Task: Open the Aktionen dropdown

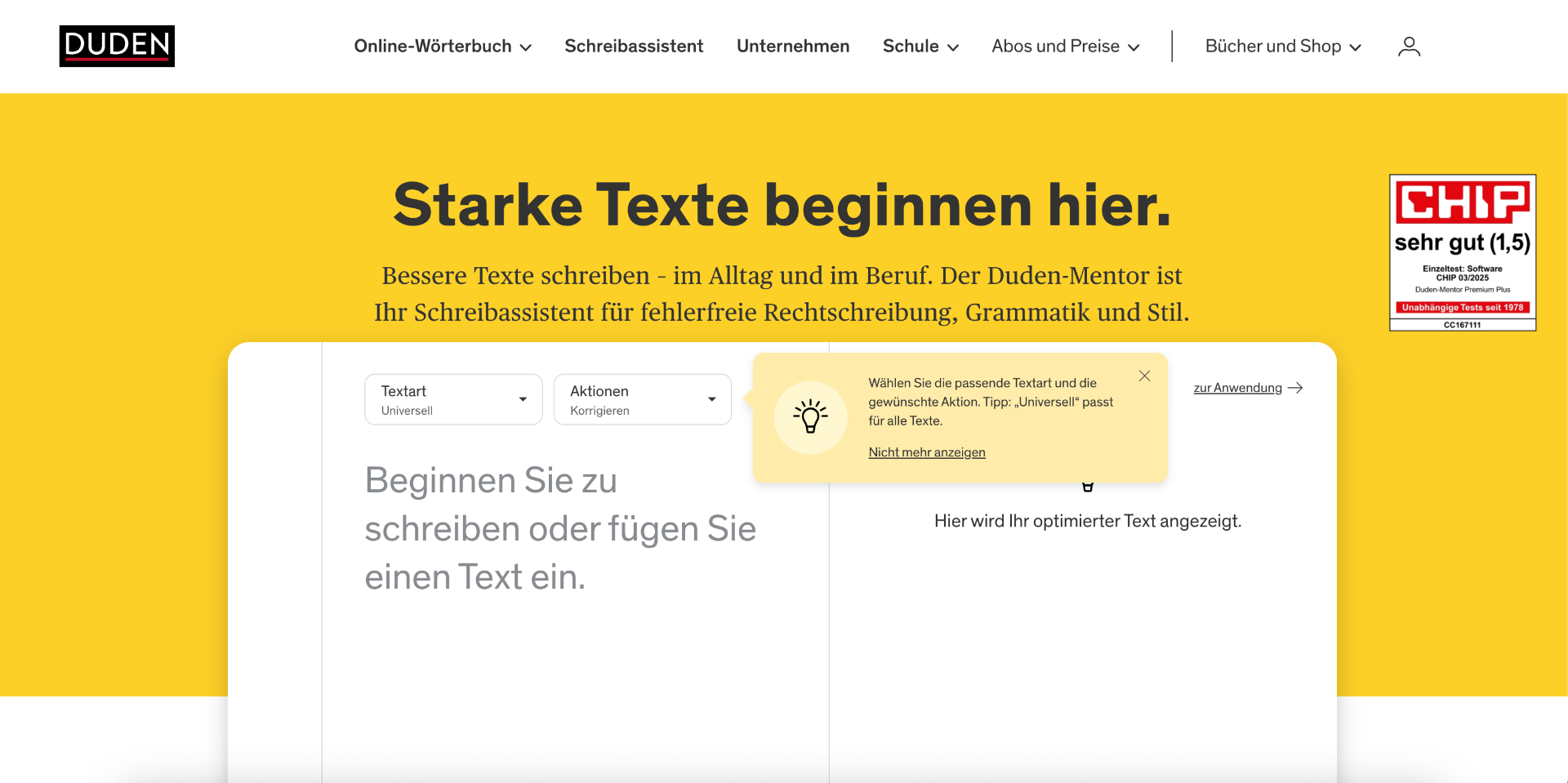Action: click(643, 399)
